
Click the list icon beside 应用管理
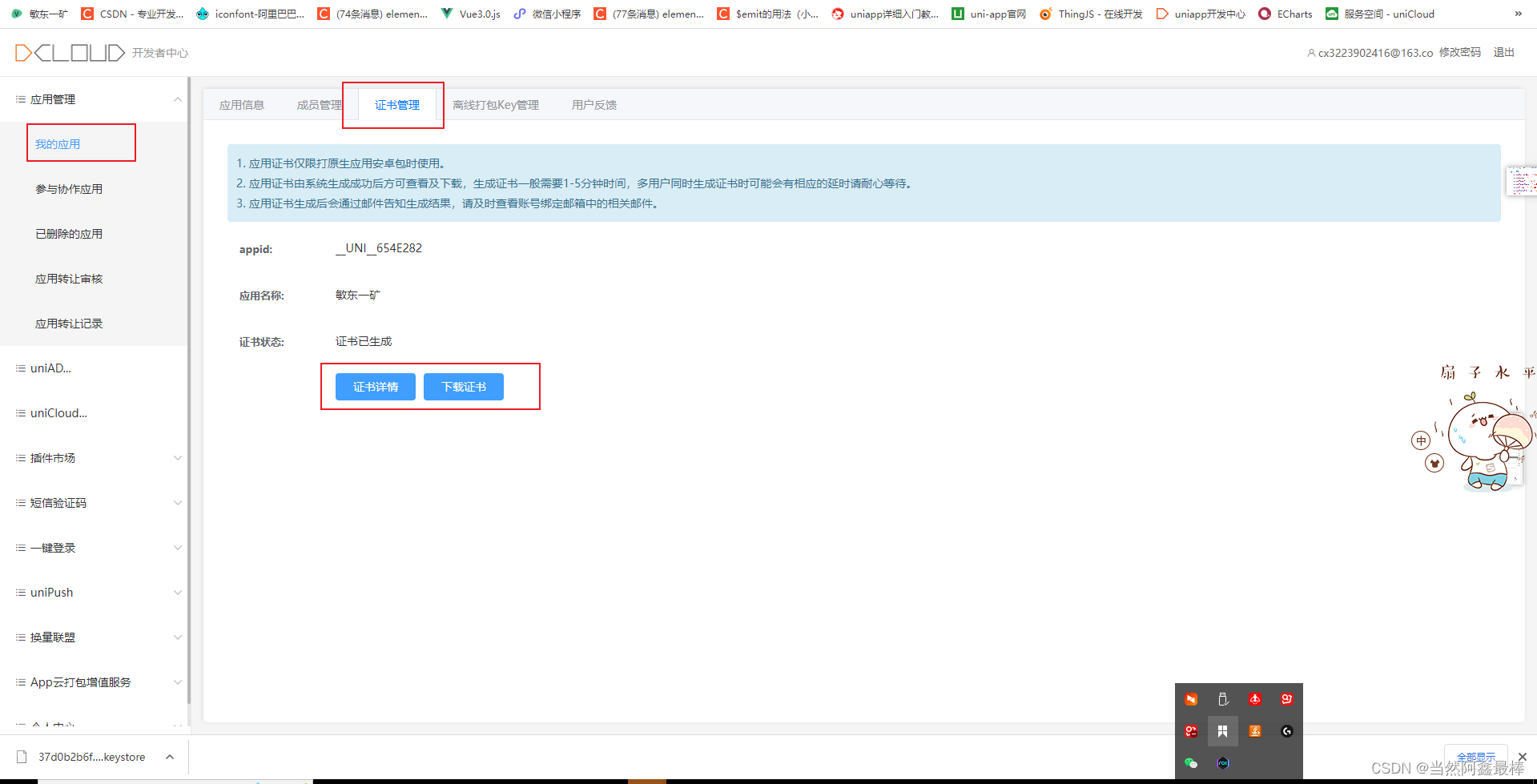click(20, 99)
